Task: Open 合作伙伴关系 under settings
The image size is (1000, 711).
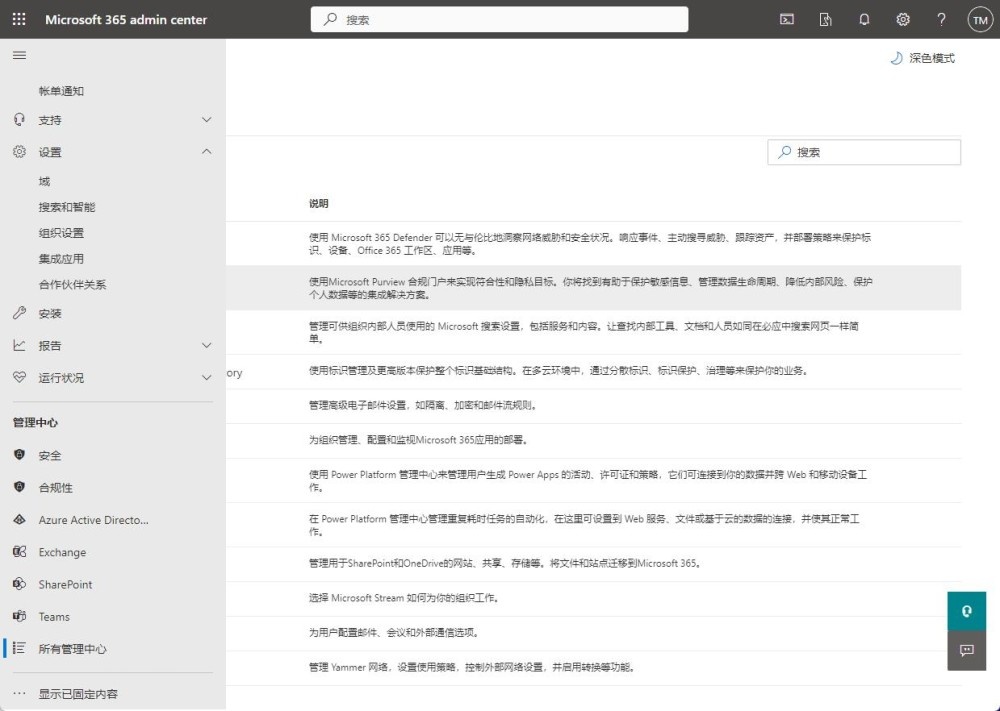Action: [x=72, y=285]
